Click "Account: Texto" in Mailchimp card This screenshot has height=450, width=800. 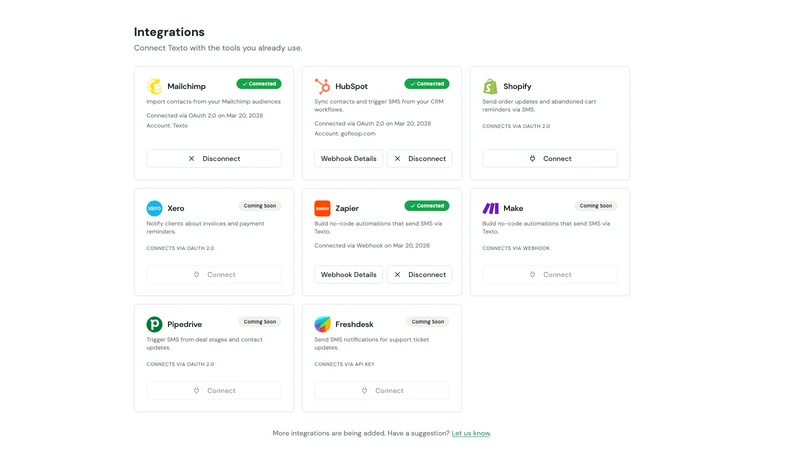pyautogui.click(x=167, y=126)
